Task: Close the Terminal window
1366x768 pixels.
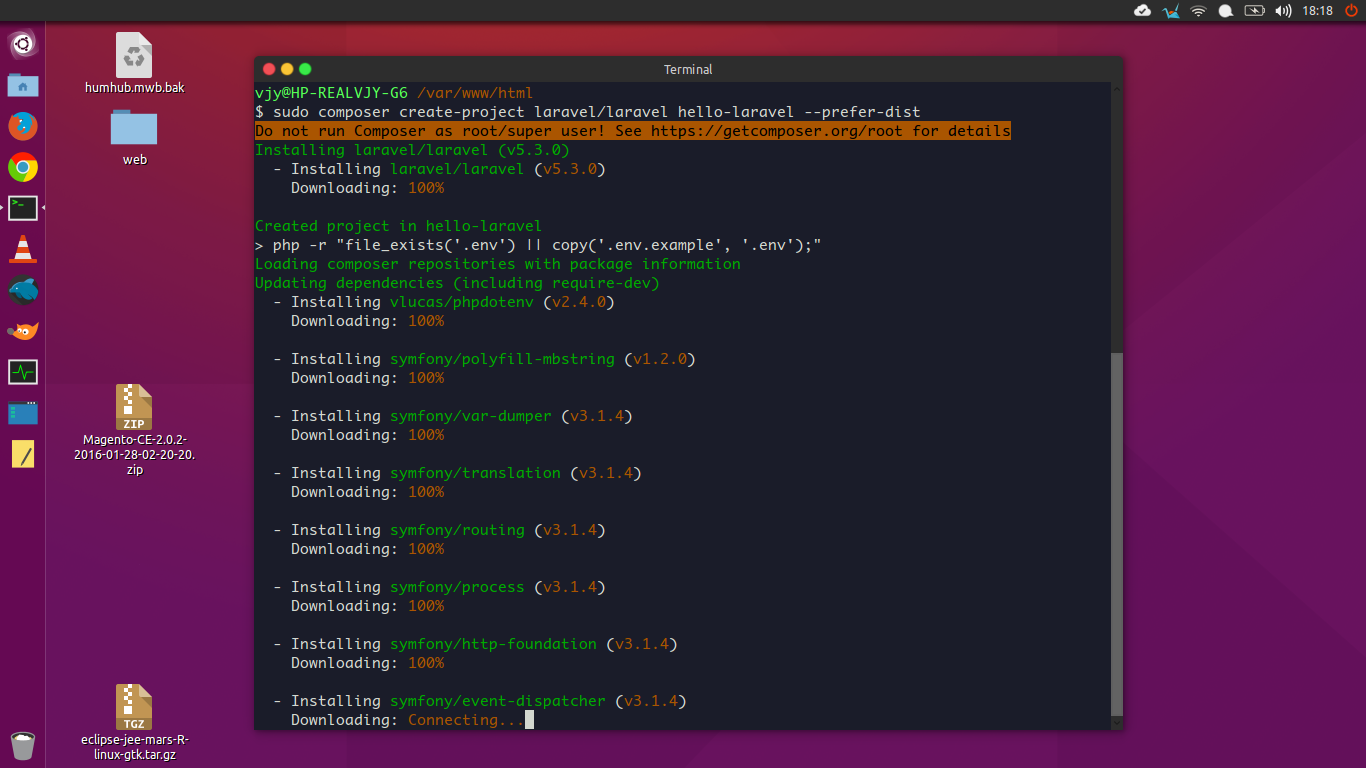Action: pyautogui.click(x=268, y=69)
